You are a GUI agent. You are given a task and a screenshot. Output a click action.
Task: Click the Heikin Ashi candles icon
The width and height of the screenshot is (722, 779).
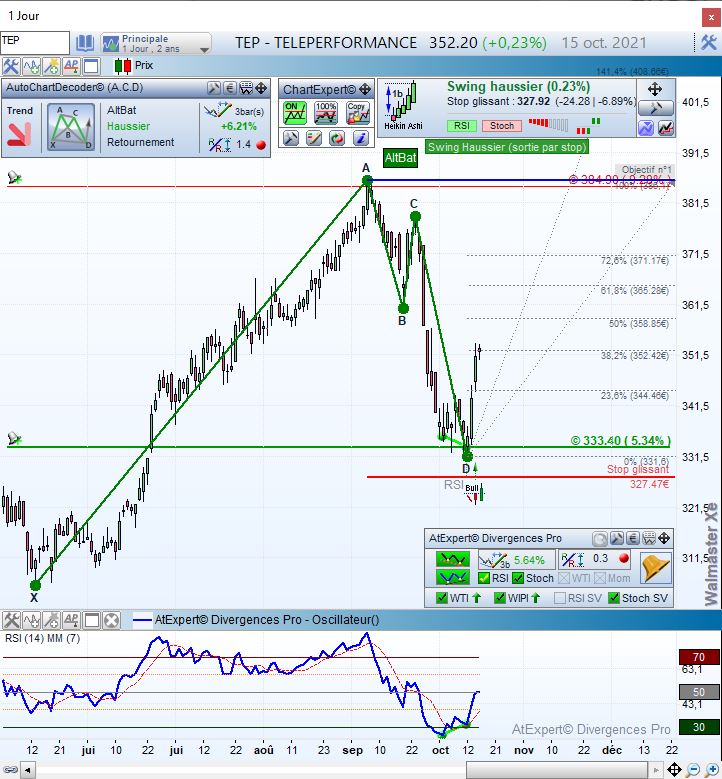[x=402, y=105]
